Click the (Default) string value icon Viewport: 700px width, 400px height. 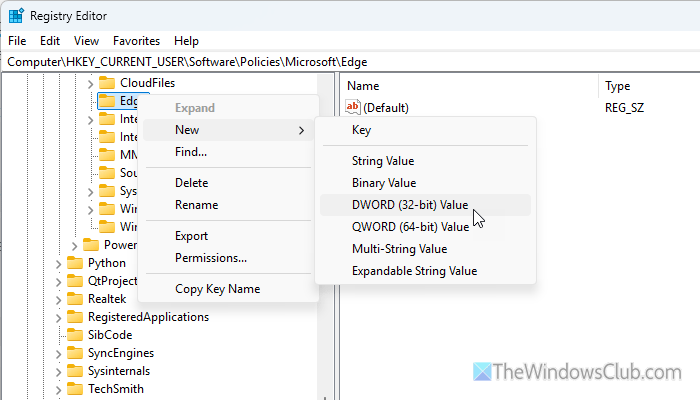[x=352, y=107]
